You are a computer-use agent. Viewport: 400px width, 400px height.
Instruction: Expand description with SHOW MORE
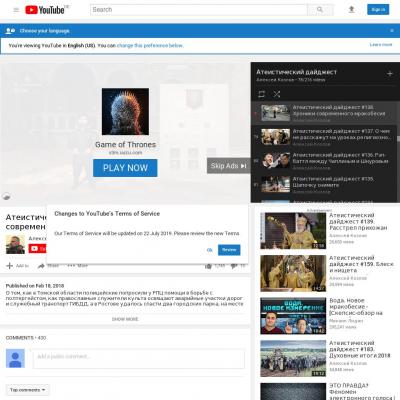[x=125, y=319]
